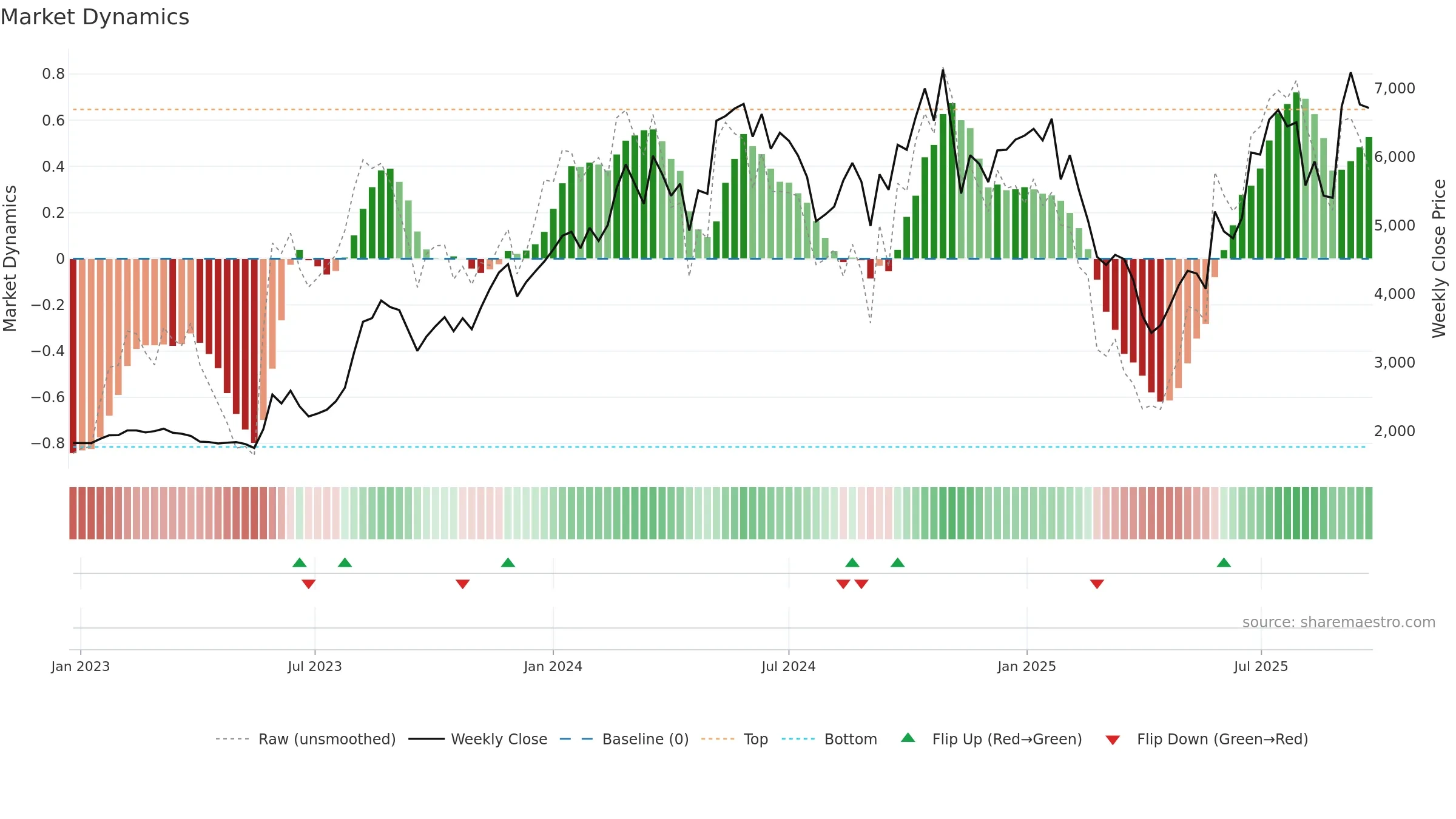Click the 4,000 right axis label

(1395, 294)
